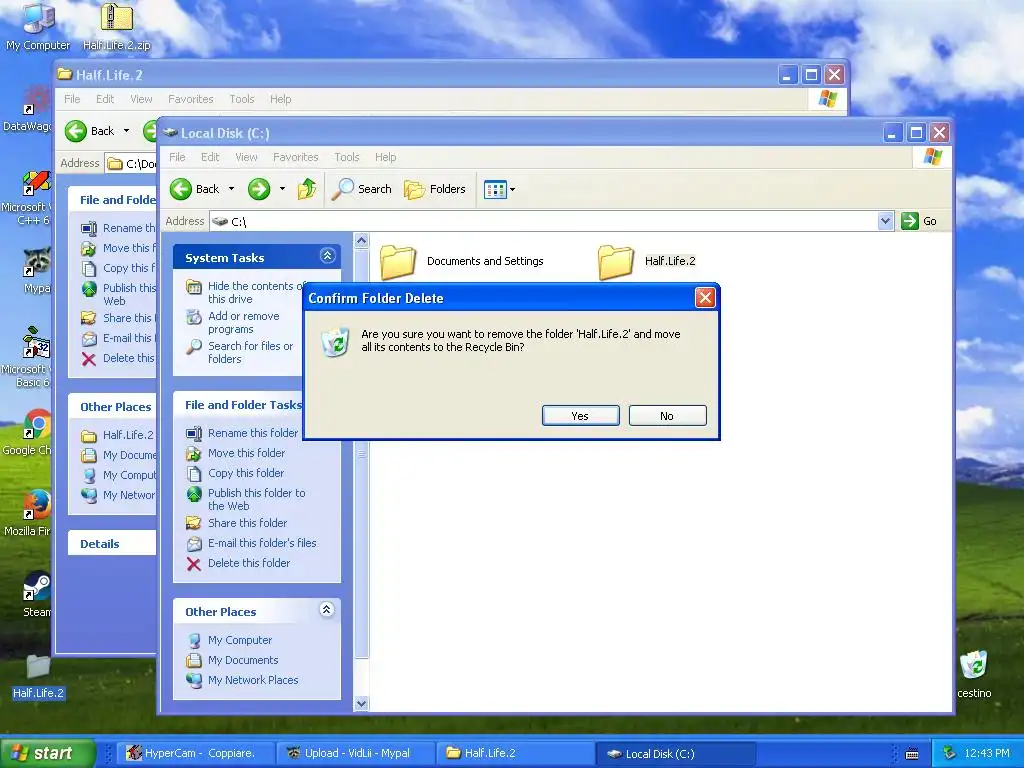
Task: Open File menu in Half.Life.2 window
Action: (72, 99)
